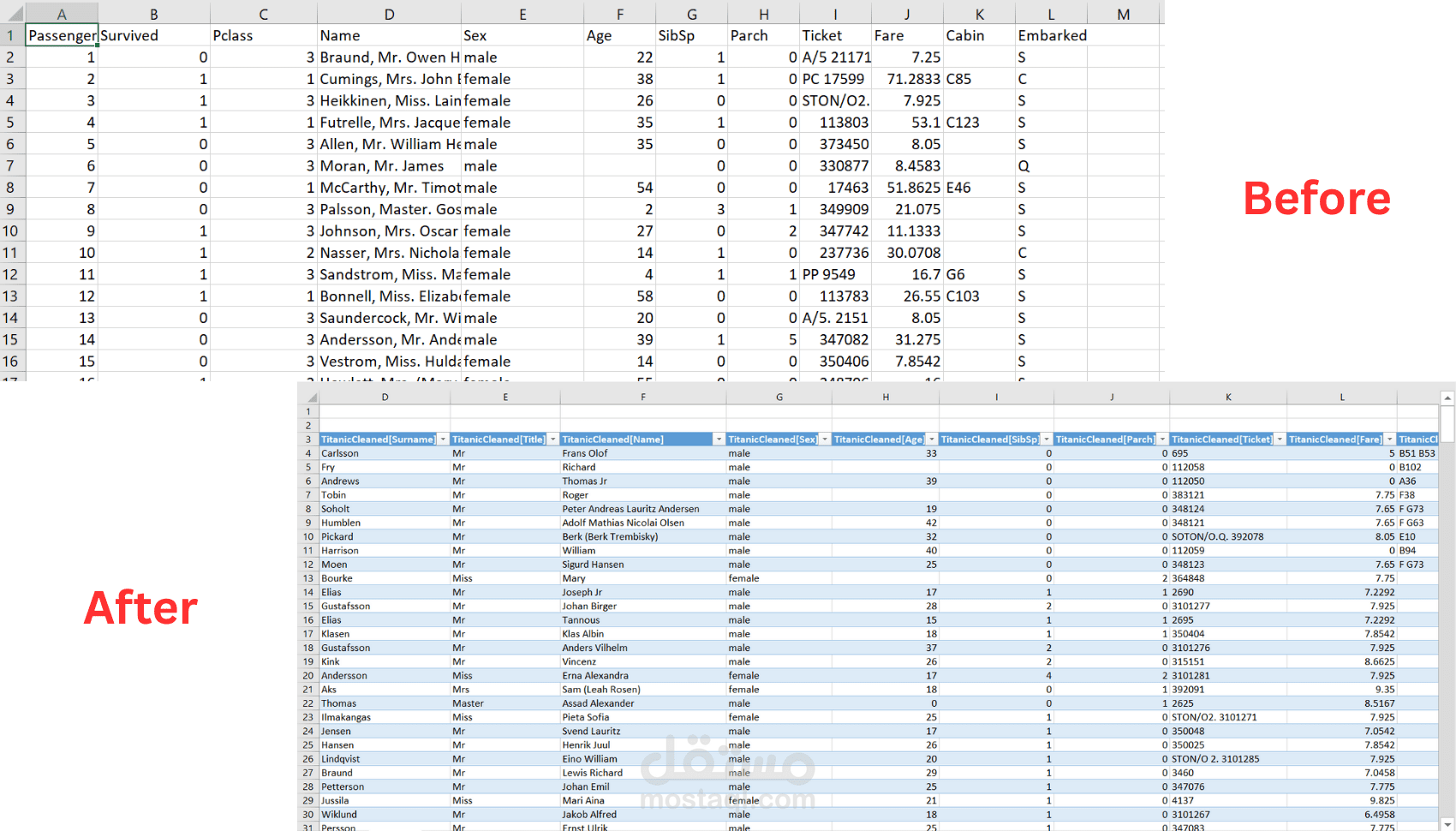Click the scroll down arrow in the After sheet
This screenshot has height=831, width=1456.
1447,824
